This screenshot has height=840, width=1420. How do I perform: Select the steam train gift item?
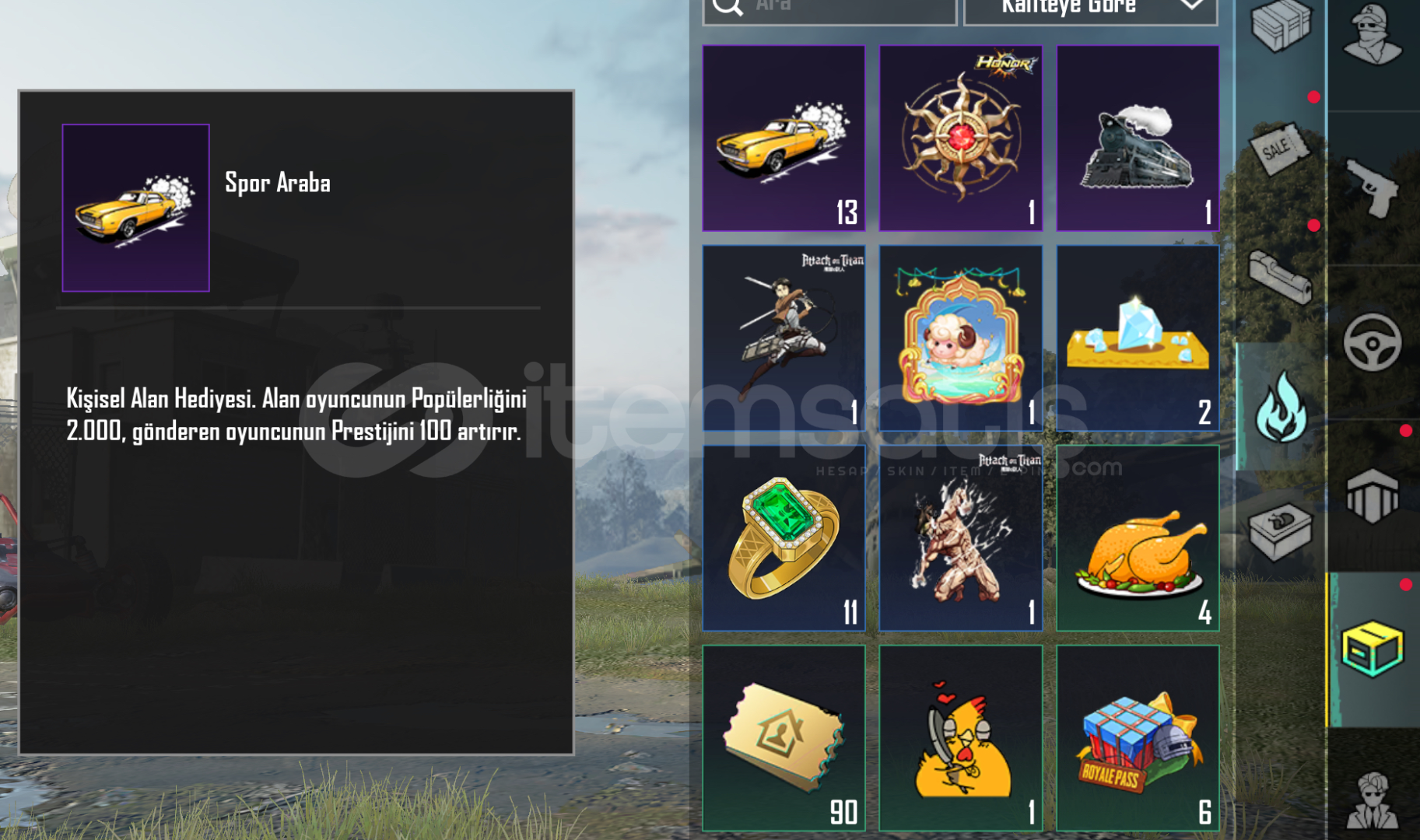click(x=1138, y=138)
